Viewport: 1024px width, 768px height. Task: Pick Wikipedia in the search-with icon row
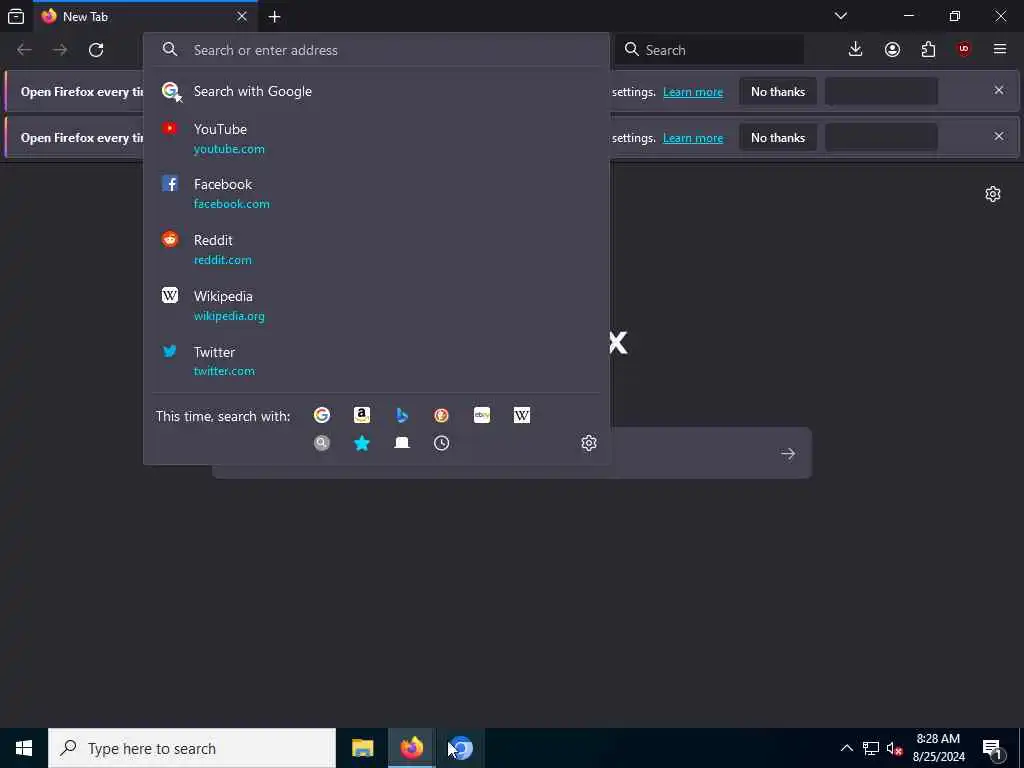pos(522,415)
